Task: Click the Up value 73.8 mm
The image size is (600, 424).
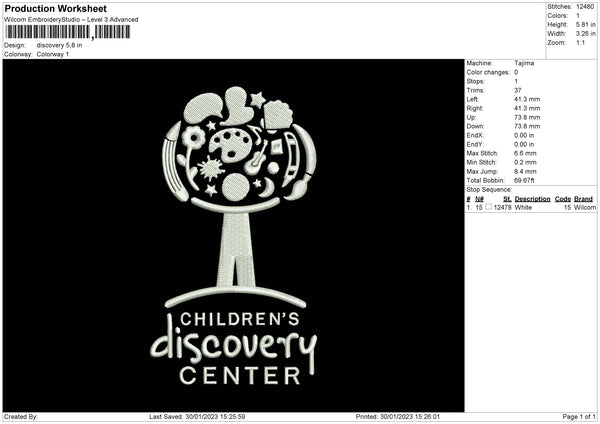Action: coord(527,117)
